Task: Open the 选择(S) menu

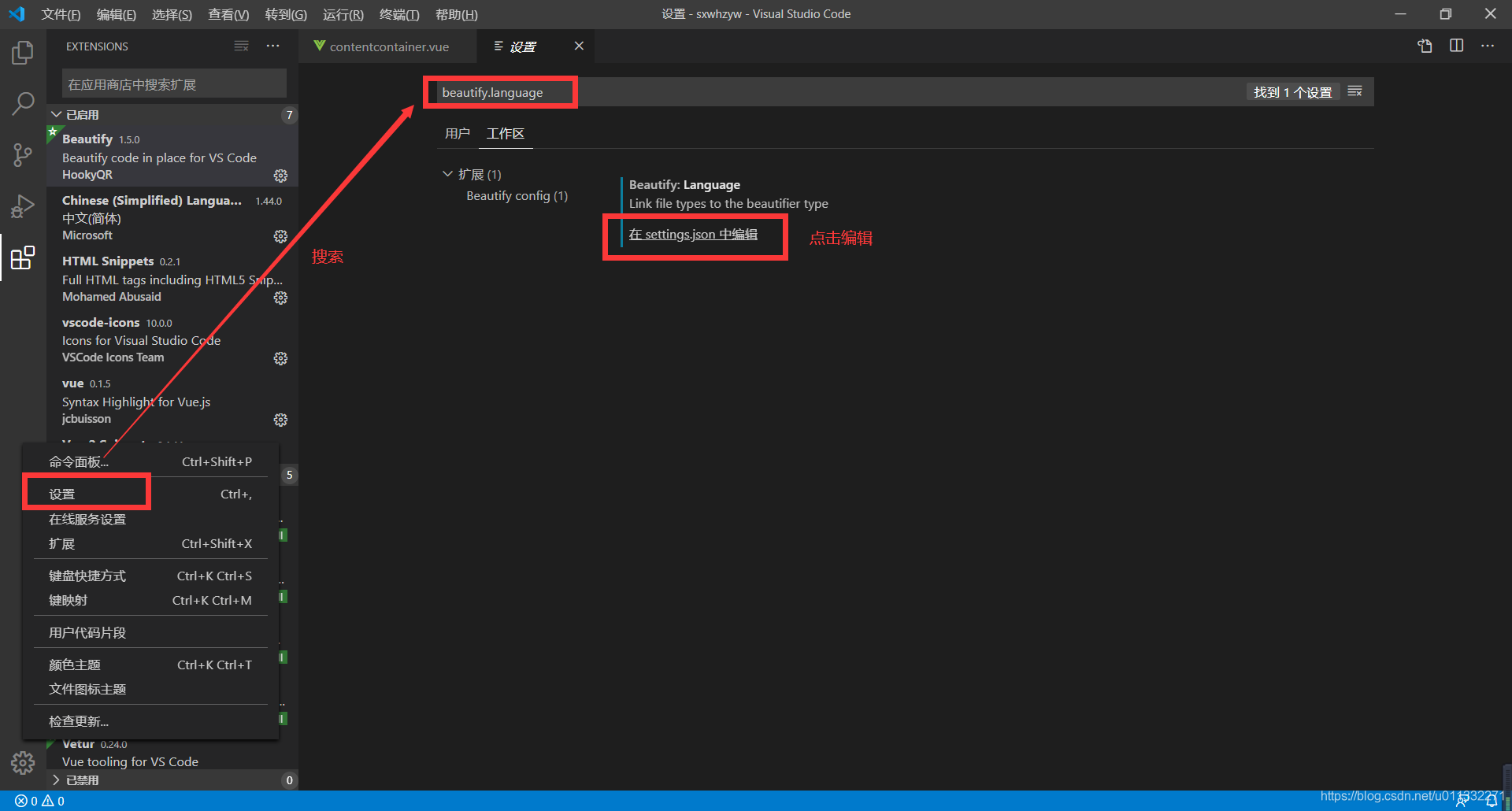Action: click(x=172, y=14)
